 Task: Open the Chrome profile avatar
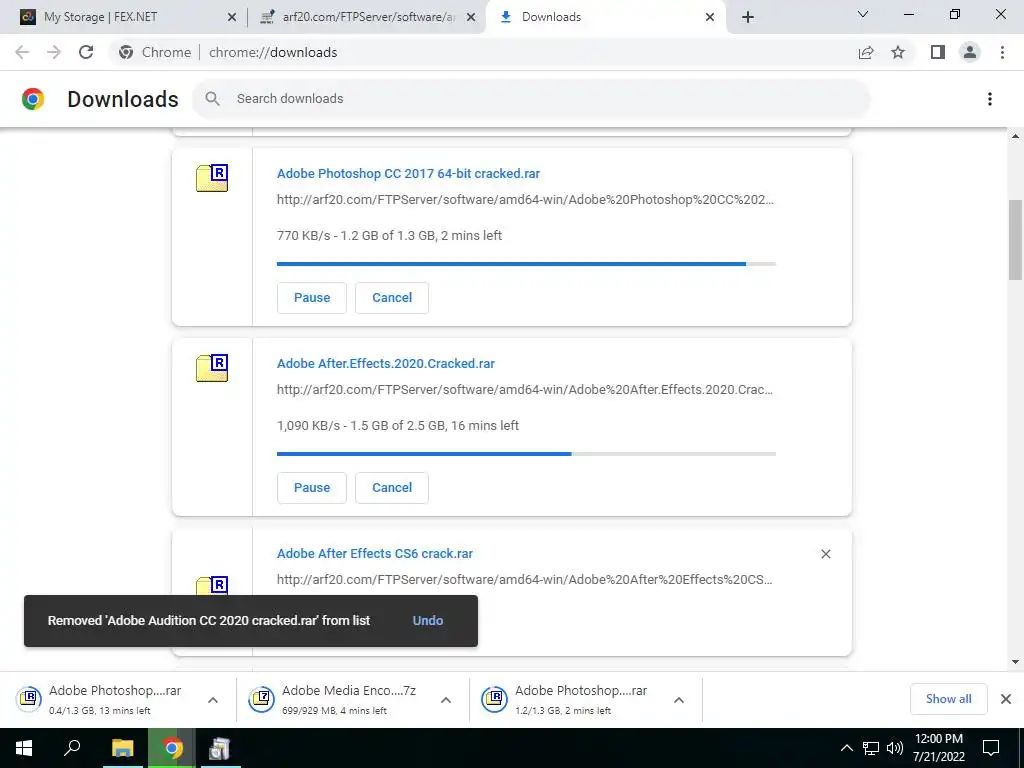click(970, 52)
